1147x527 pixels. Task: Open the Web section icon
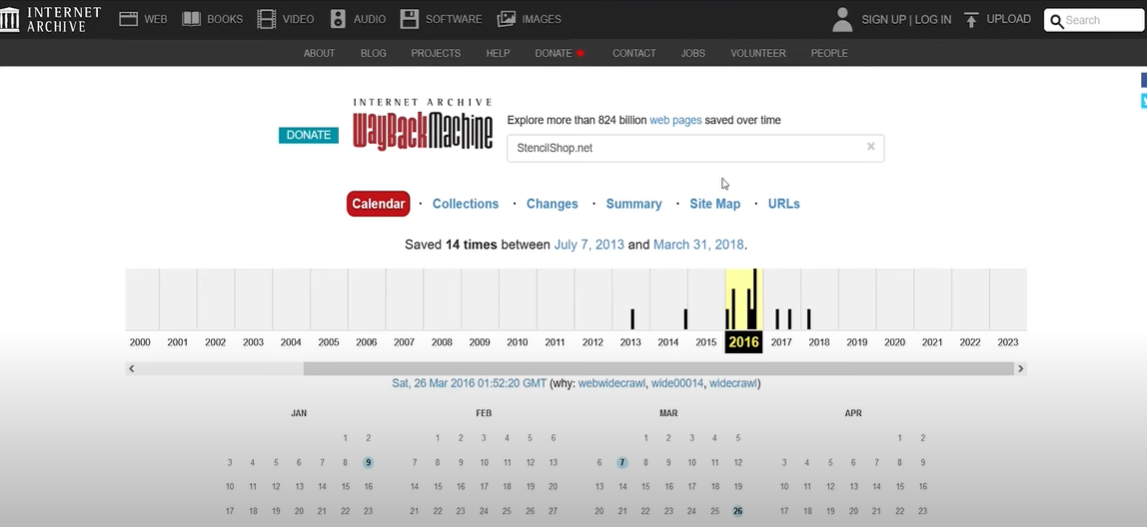pyautogui.click(x=129, y=19)
